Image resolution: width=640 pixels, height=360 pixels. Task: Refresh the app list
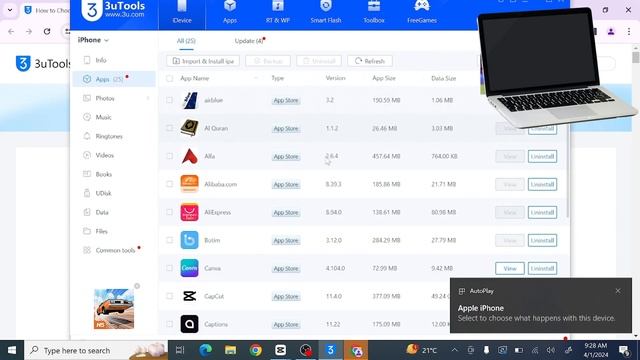[370, 61]
